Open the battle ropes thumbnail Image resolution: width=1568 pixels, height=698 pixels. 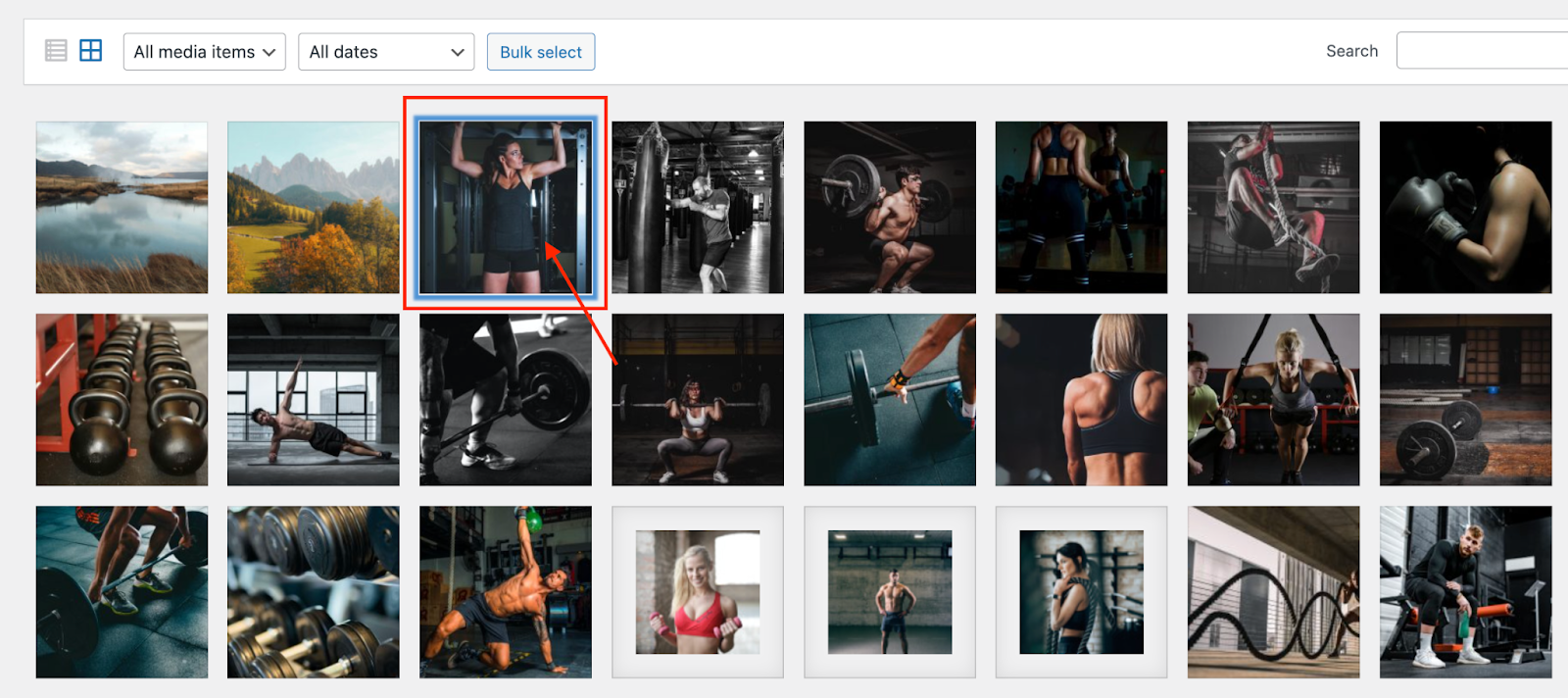1274,592
